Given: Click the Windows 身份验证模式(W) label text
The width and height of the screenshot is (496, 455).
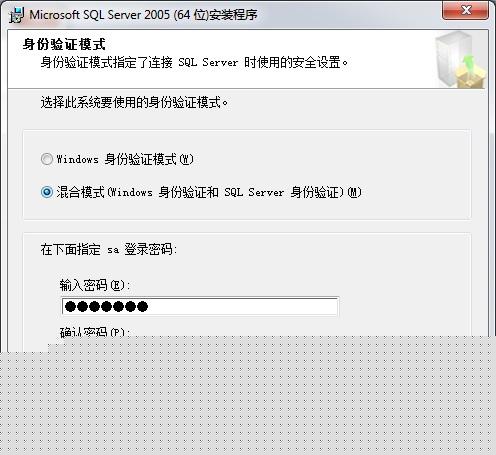Looking at the screenshot, I should [x=125, y=159].
